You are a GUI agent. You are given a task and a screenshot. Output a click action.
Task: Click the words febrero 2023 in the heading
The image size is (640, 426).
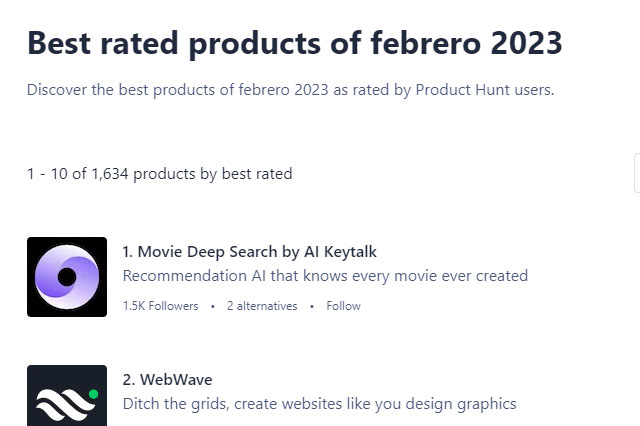pyautogui.click(x=466, y=43)
